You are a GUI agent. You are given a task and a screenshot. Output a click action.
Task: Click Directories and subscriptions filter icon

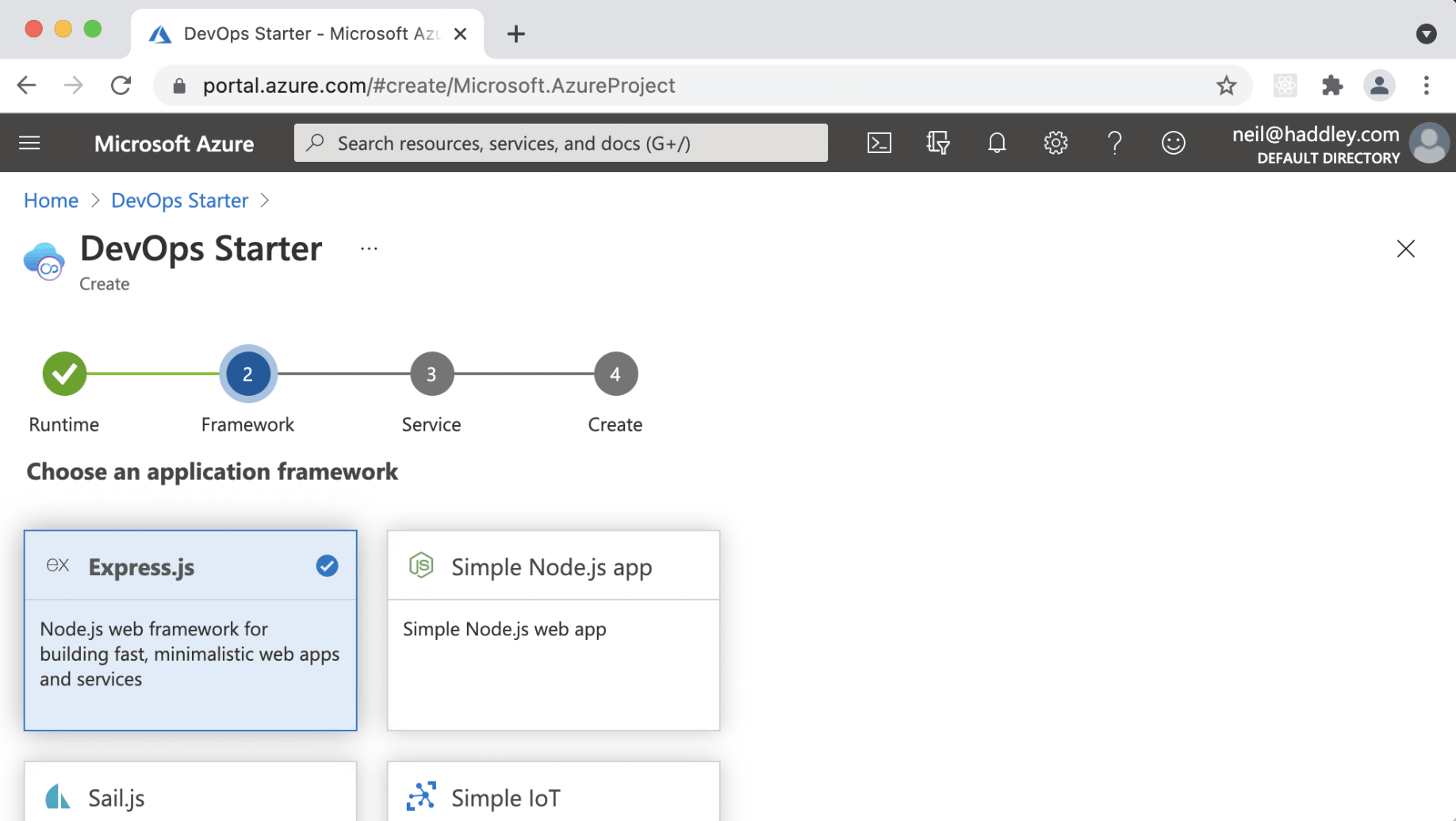pyautogui.click(x=937, y=143)
